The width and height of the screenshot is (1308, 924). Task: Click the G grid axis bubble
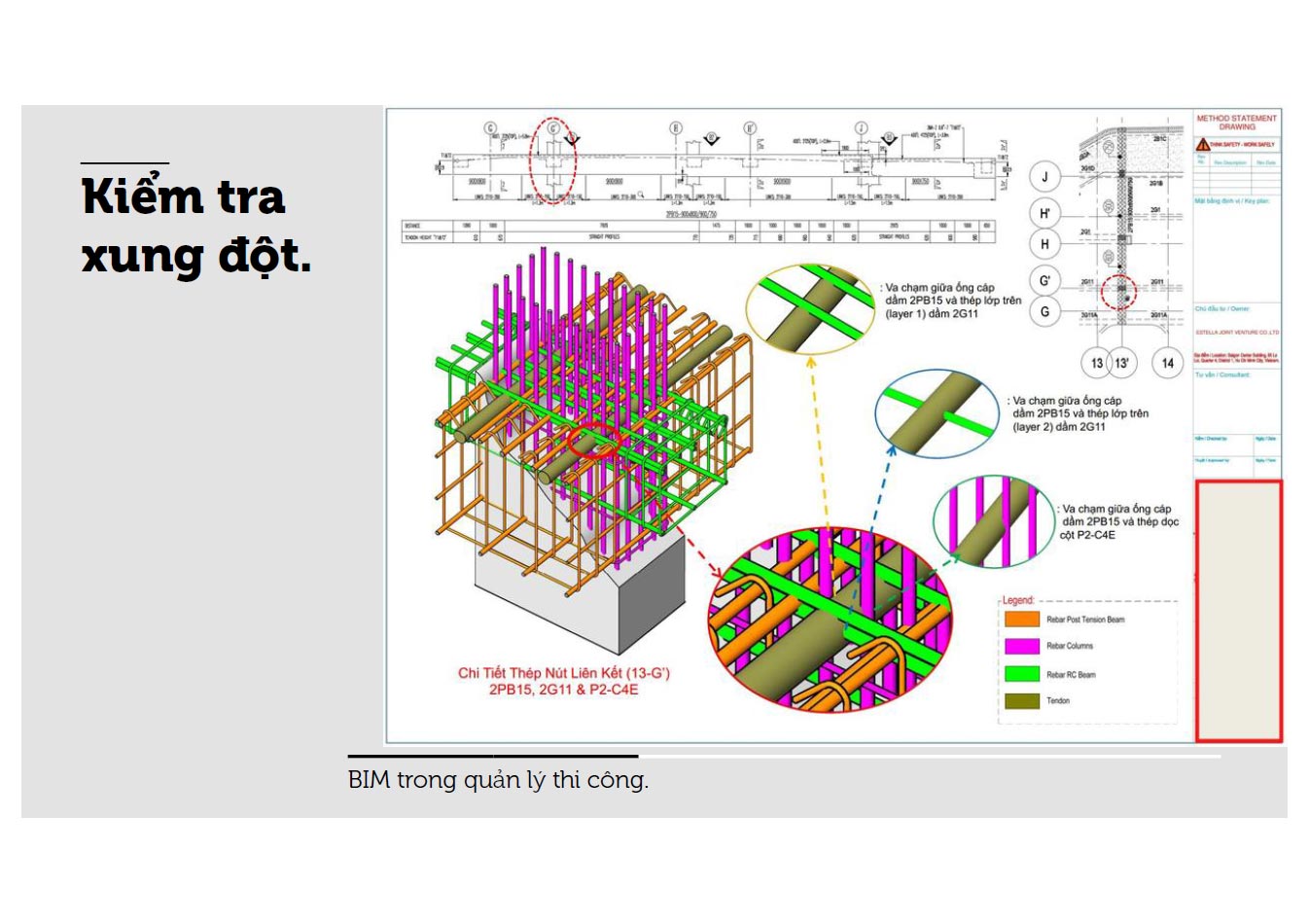point(1044,312)
